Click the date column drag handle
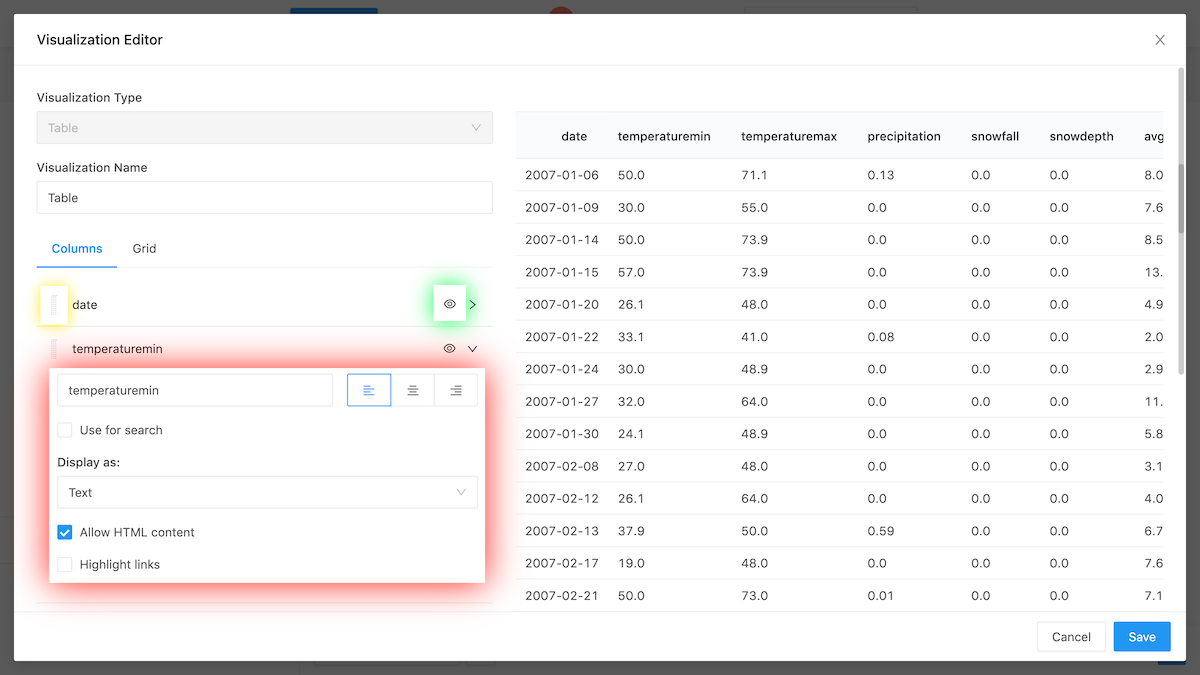The width and height of the screenshot is (1200, 675). [54, 305]
